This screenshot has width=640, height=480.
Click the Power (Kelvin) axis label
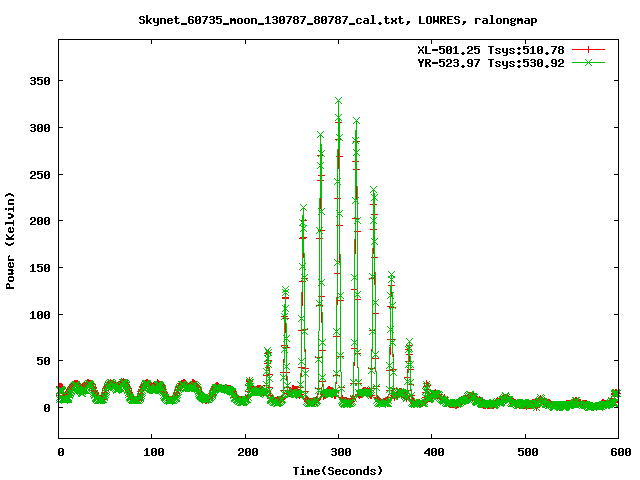pos(10,241)
